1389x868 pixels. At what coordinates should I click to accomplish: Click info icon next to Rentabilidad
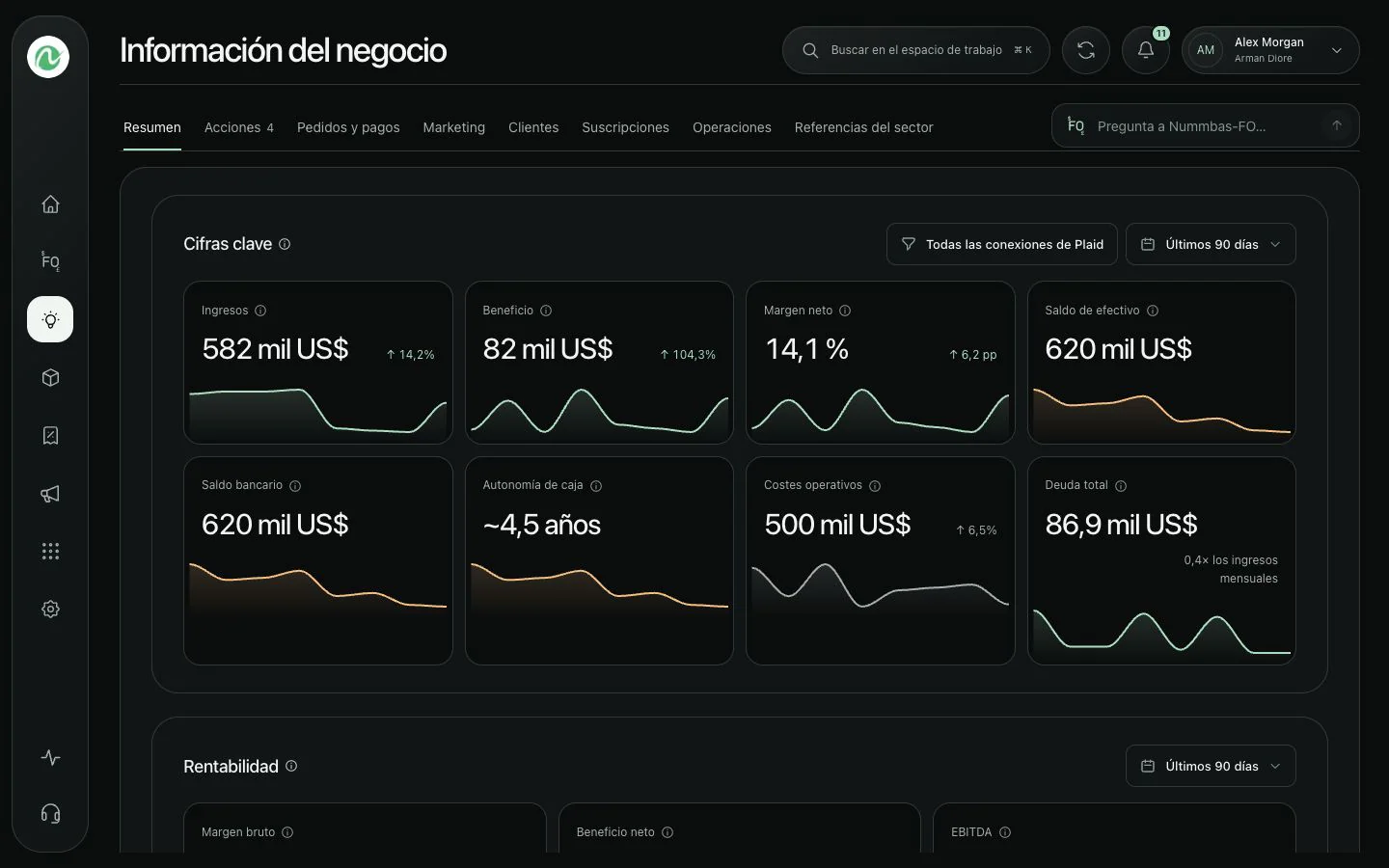tap(291, 766)
